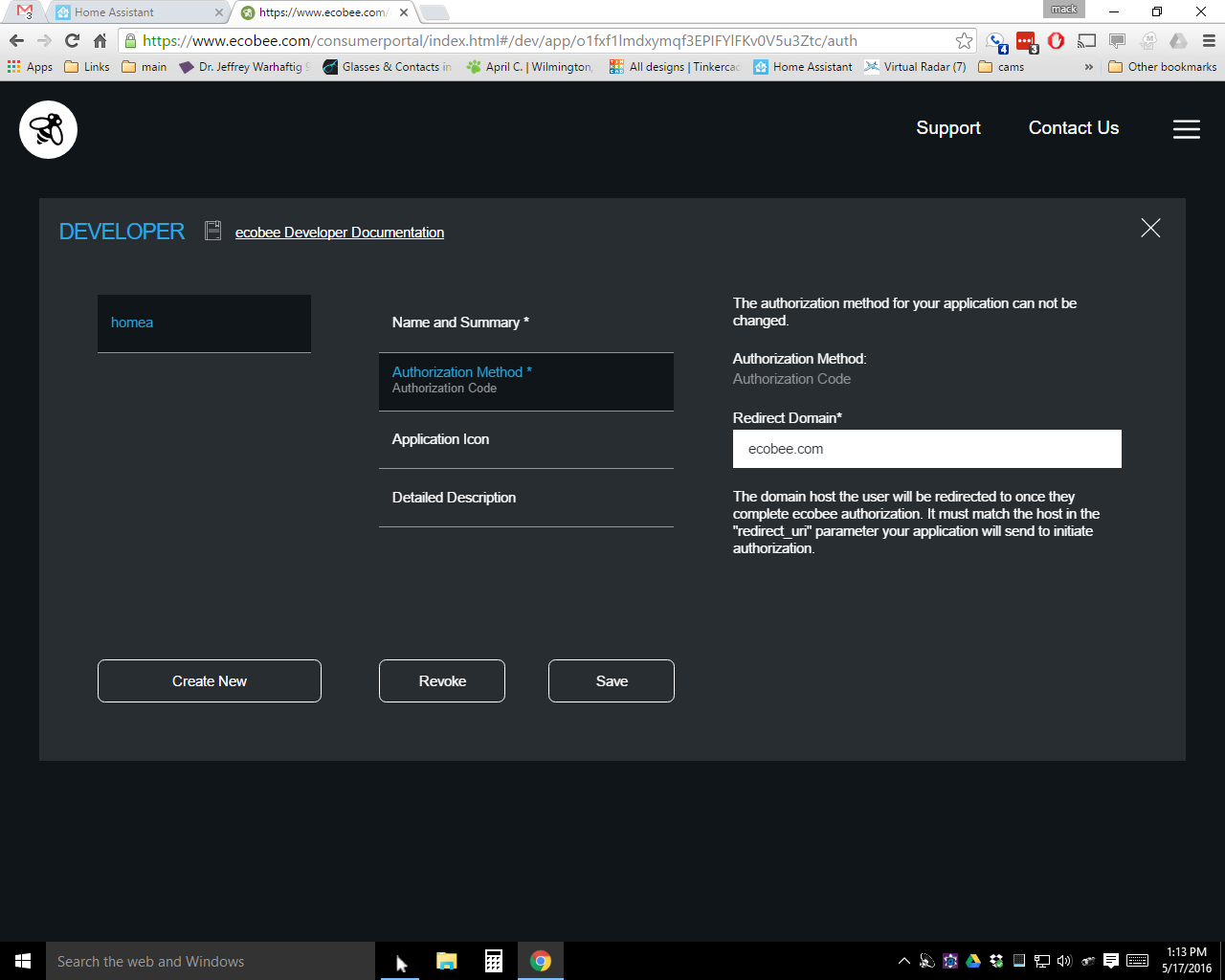Switch to the Gmail pinned tab
1225x980 pixels.
(x=25, y=12)
